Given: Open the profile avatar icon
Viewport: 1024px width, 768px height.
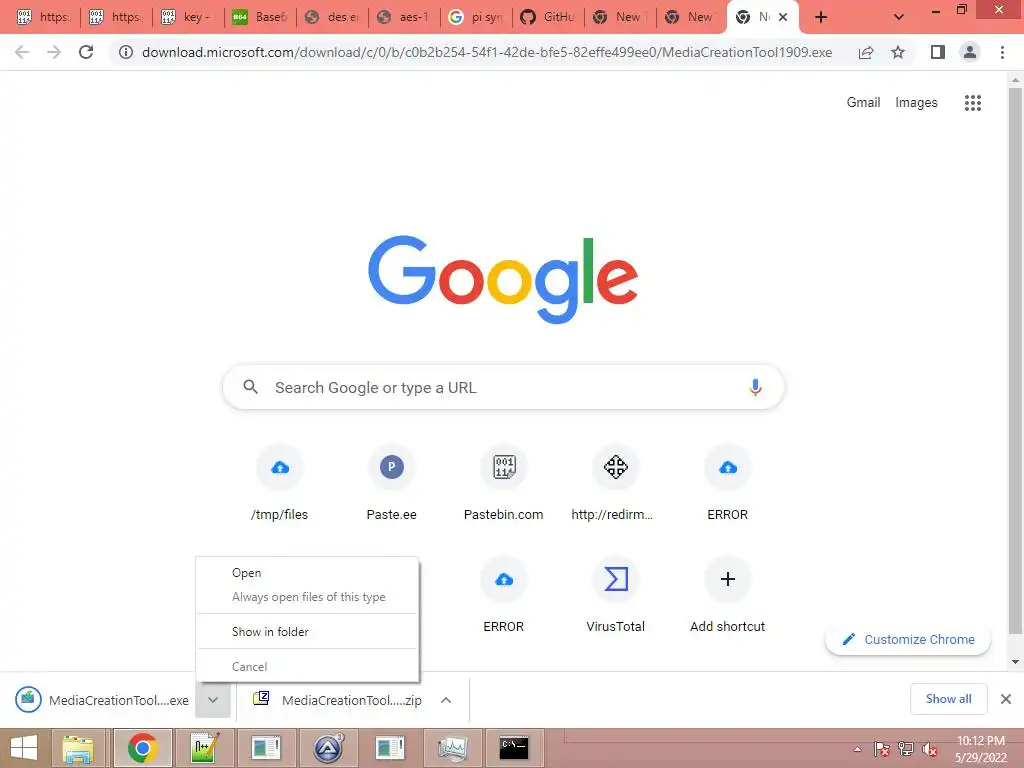Looking at the screenshot, I should [970, 52].
